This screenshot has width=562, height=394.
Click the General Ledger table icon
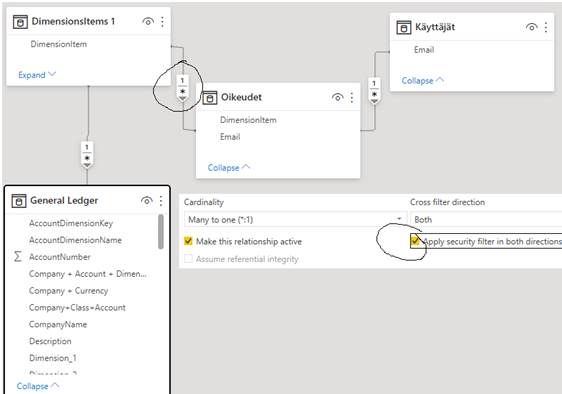point(19,201)
